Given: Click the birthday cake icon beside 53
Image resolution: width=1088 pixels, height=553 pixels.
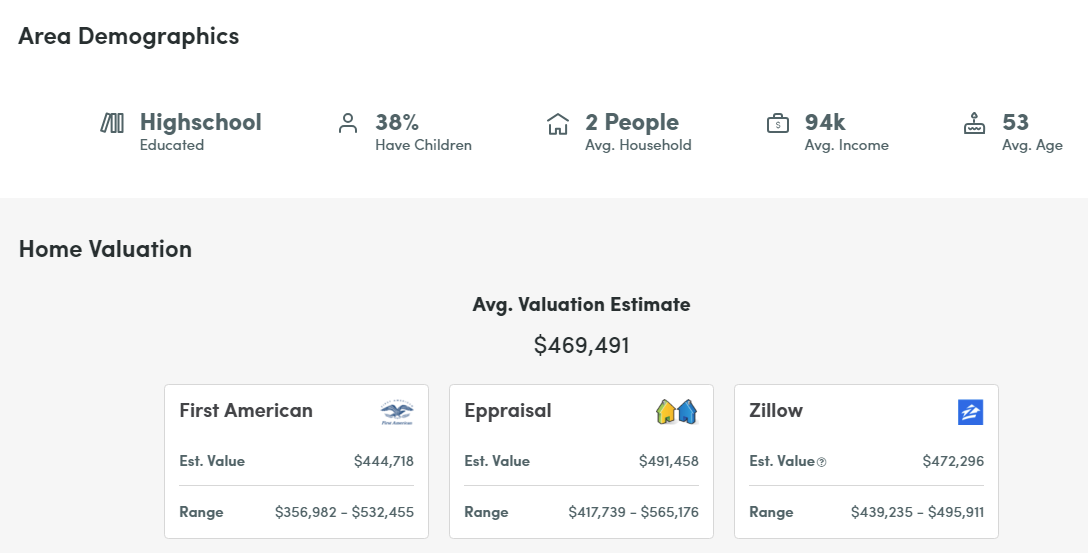Looking at the screenshot, I should pyautogui.click(x=975, y=124).
